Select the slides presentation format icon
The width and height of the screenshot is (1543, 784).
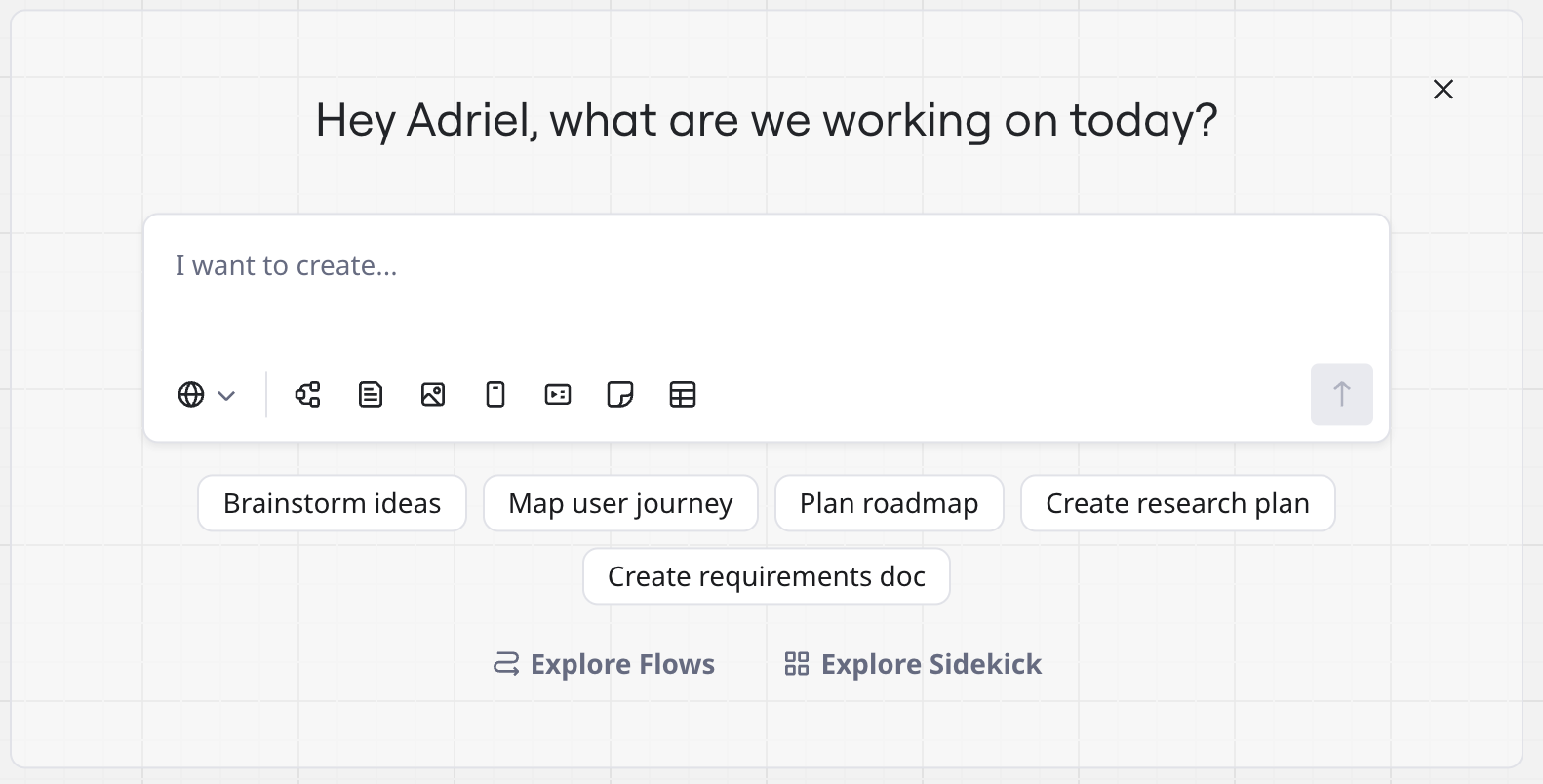[558, 395]
